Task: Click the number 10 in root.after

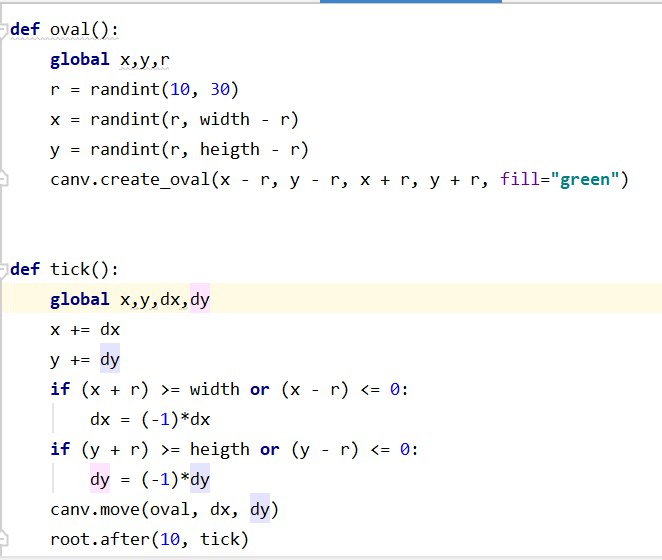Action: 170,539
